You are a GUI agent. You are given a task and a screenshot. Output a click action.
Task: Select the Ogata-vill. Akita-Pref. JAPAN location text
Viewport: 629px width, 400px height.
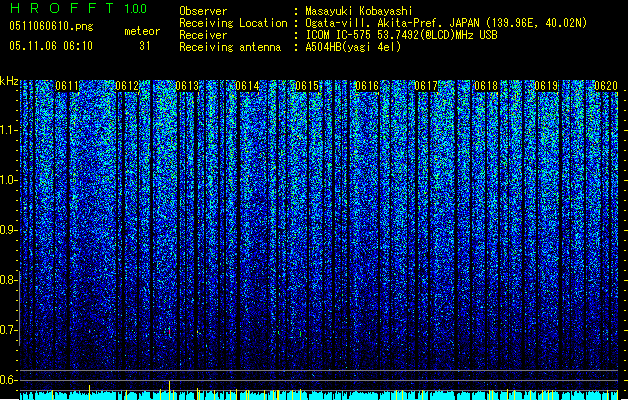tap(446, 23)
